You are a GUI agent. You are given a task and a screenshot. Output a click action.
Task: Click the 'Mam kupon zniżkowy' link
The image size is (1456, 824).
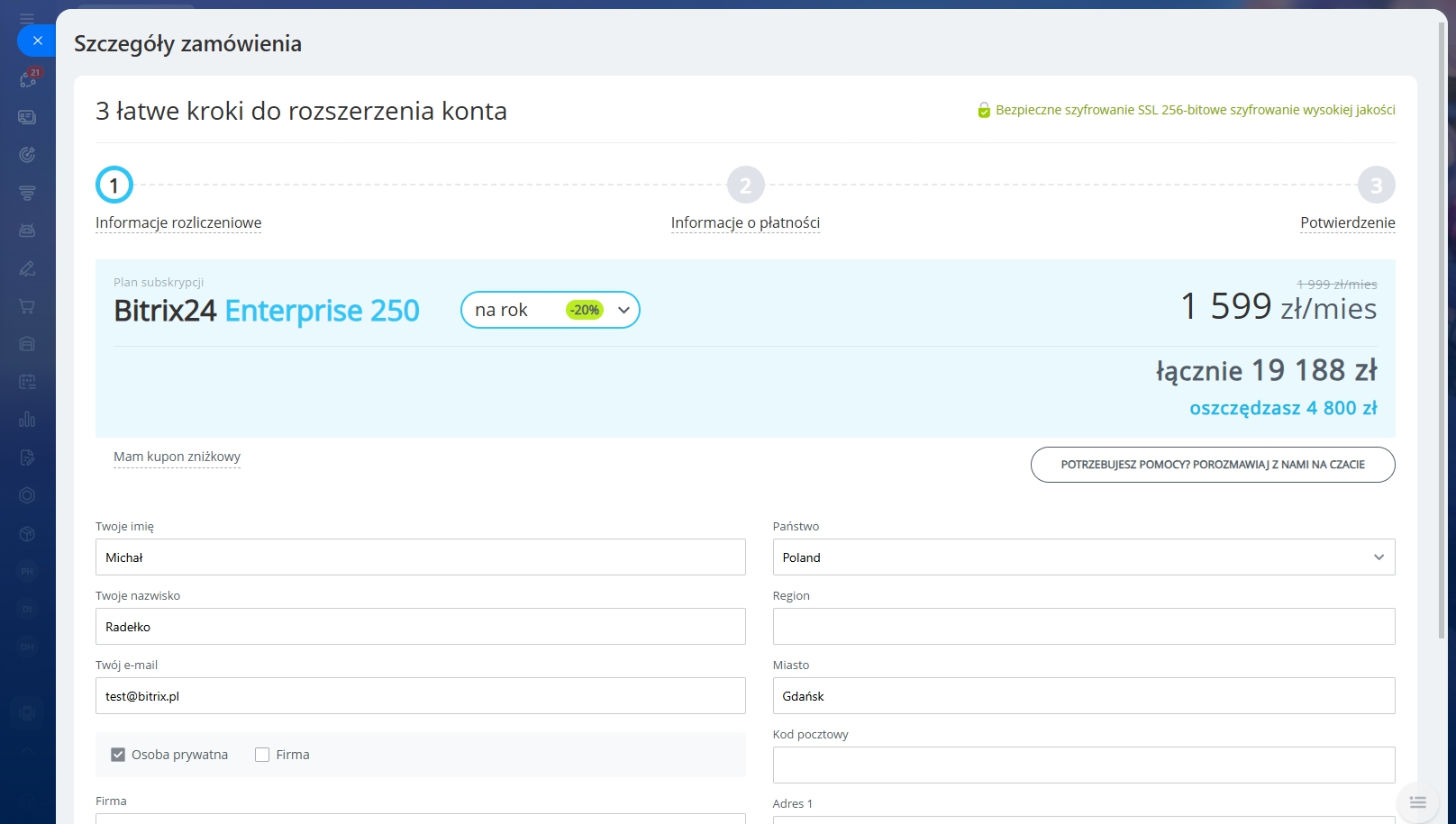[177, 457]
